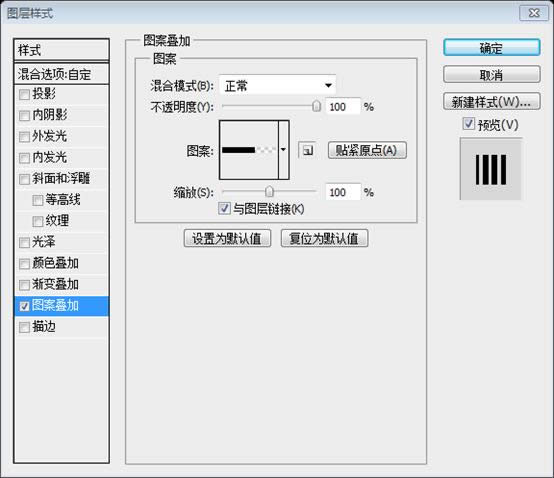Select the 样式 header item
Image resolution: width=554 pixels, height=478 pixels.
(x=61, y=50)
